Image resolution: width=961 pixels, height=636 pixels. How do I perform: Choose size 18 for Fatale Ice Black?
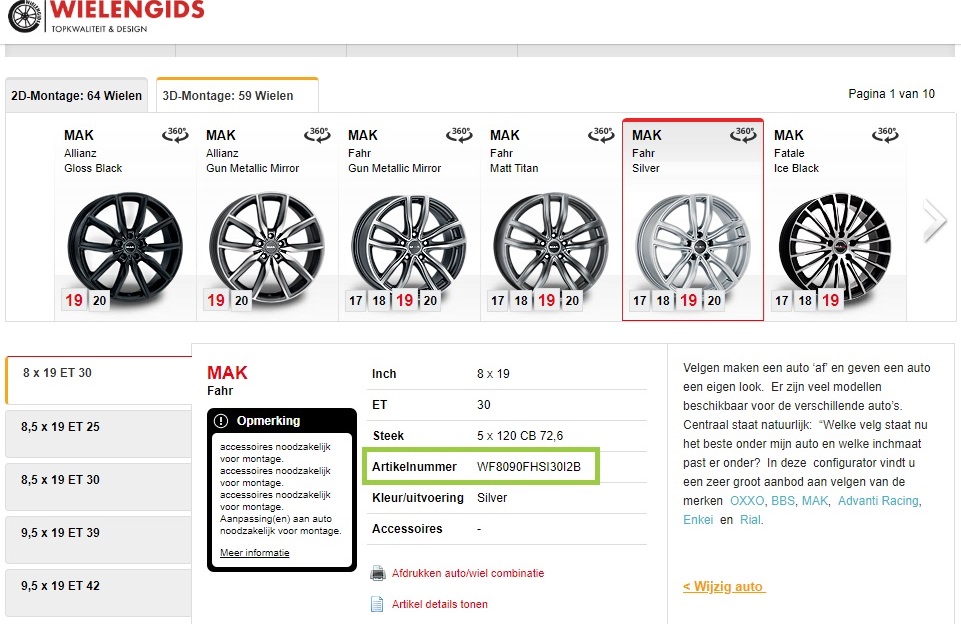pos(805,301)
